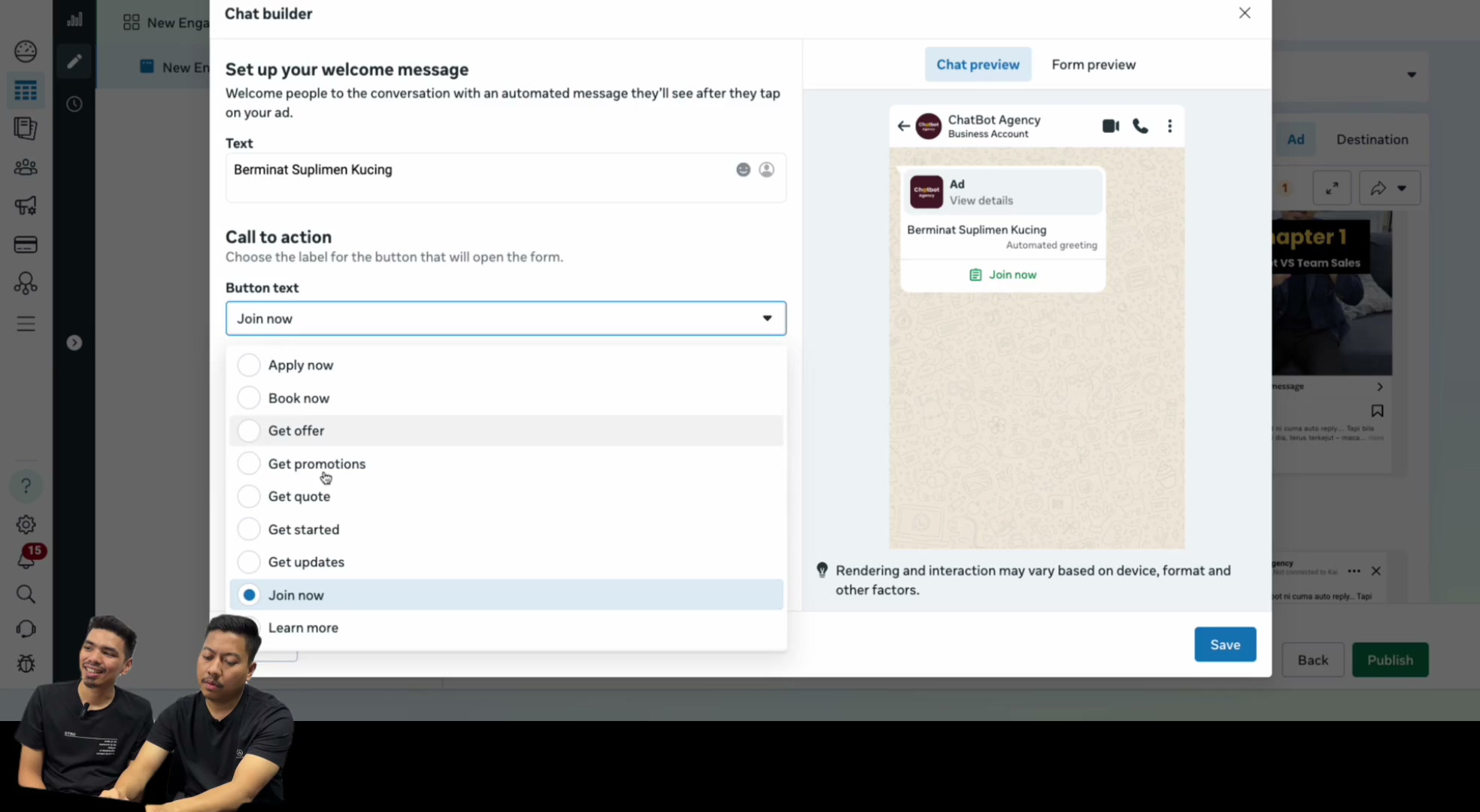Select the pencil edit icon

(x=74, y=61)
